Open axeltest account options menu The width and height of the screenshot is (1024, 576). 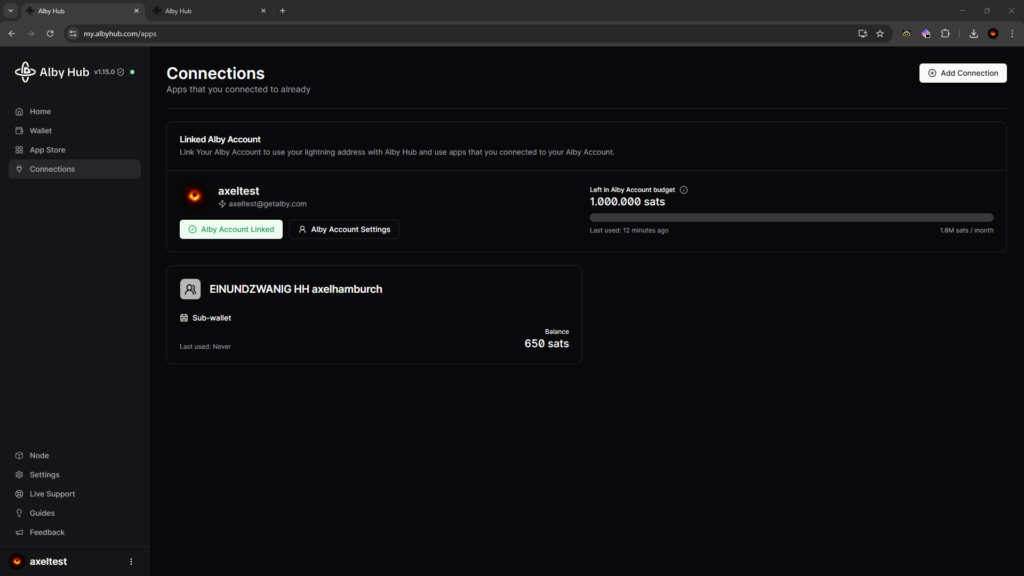click(x=131, y=562)
